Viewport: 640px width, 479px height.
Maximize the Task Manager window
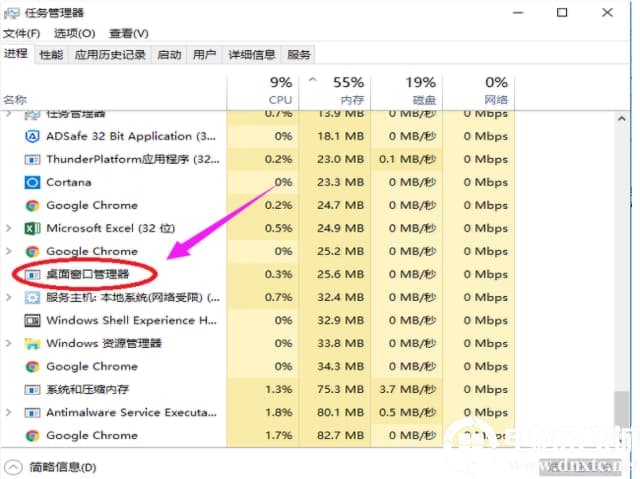coord(562,13)
